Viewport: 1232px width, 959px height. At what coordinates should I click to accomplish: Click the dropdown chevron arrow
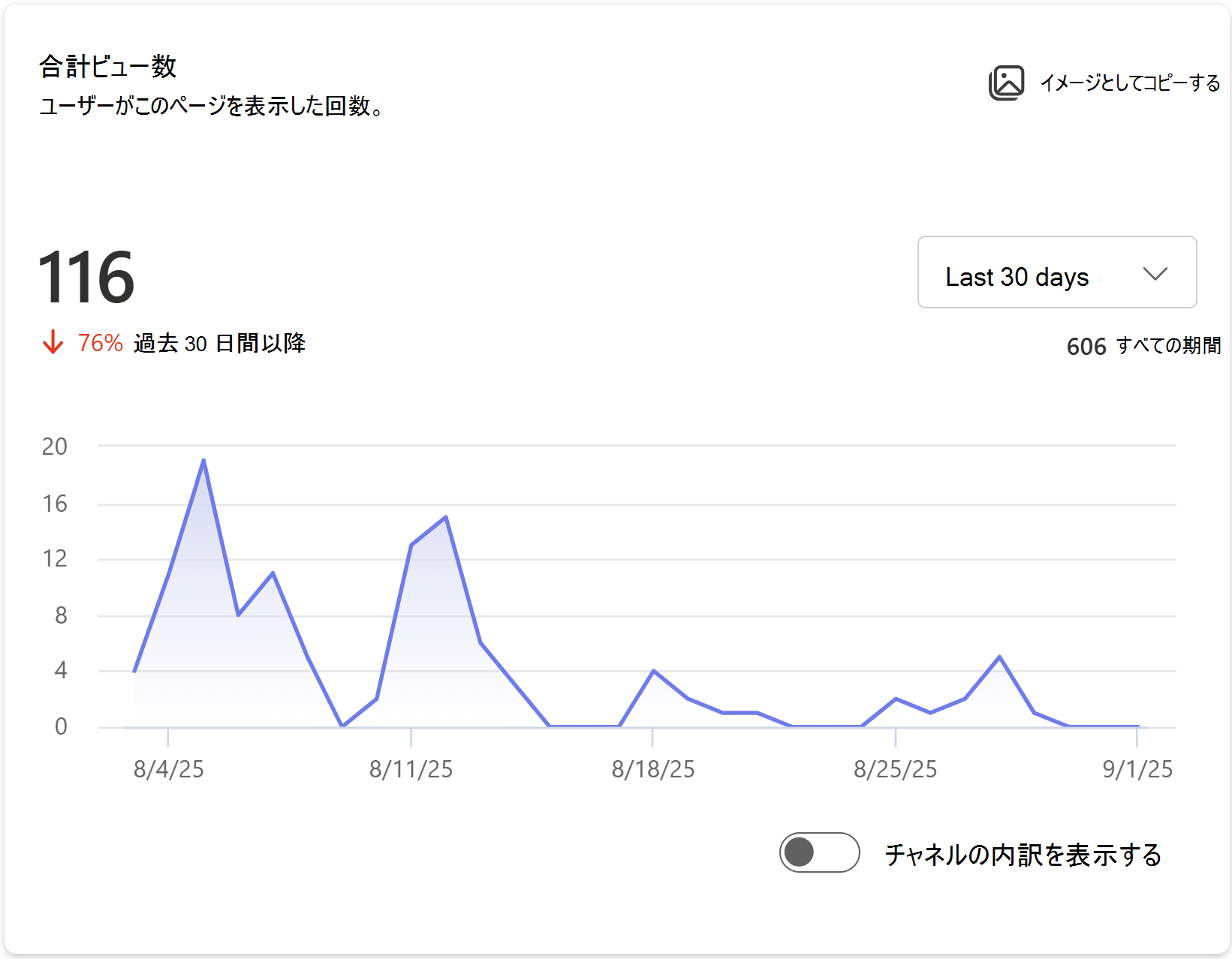point(1155,274)
